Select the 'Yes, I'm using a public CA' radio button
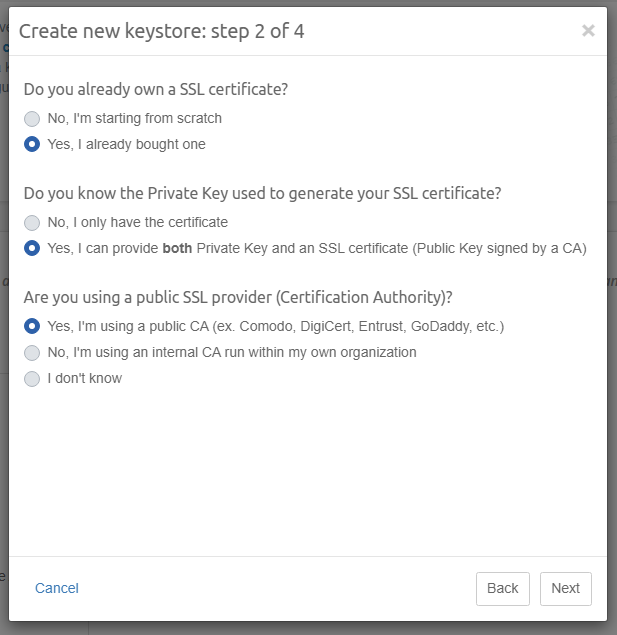 (x=32, y=326)
